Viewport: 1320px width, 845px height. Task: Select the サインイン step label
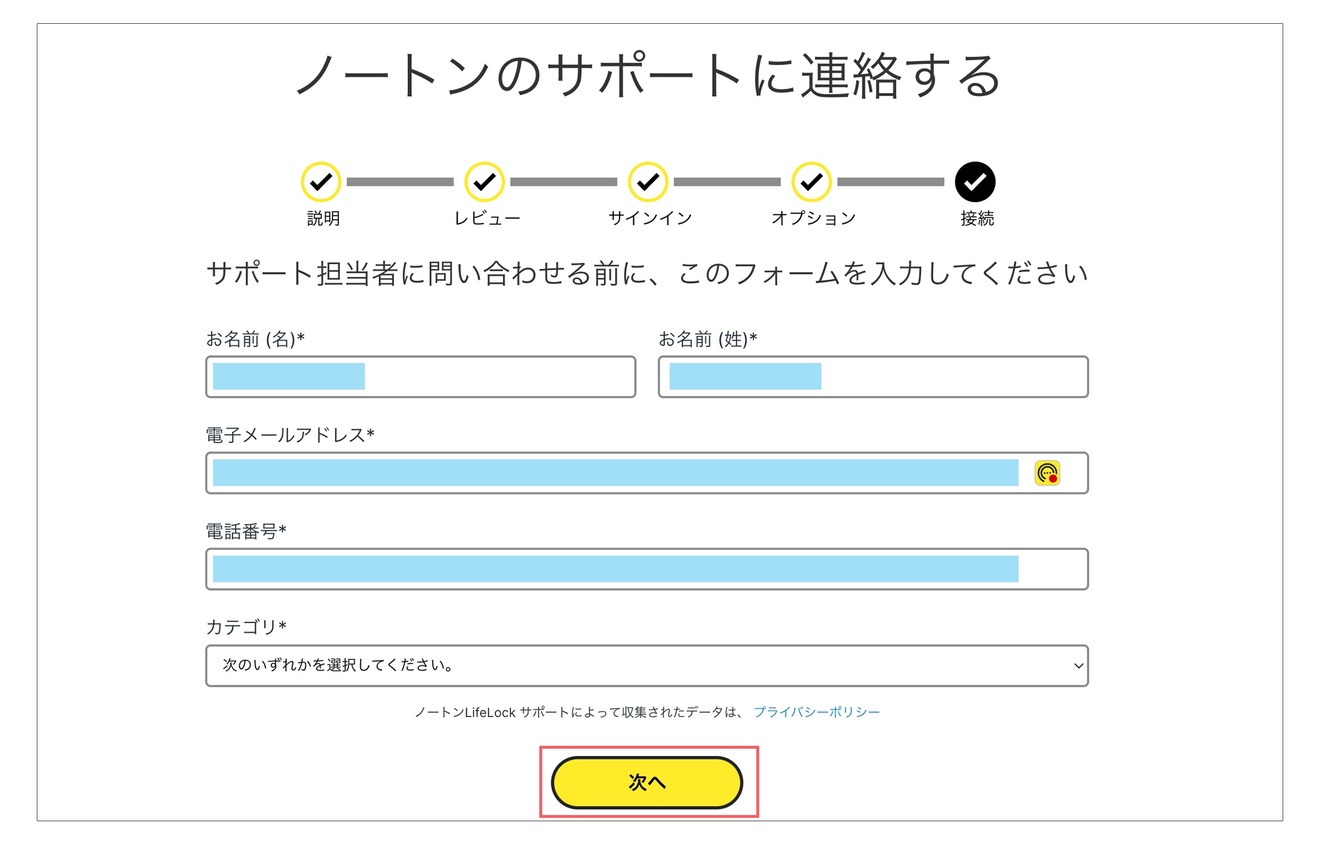650,218
